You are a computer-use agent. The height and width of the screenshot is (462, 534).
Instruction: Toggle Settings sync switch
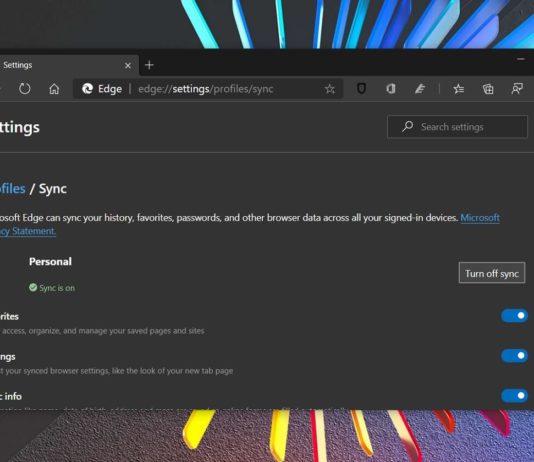pos(515,356)
